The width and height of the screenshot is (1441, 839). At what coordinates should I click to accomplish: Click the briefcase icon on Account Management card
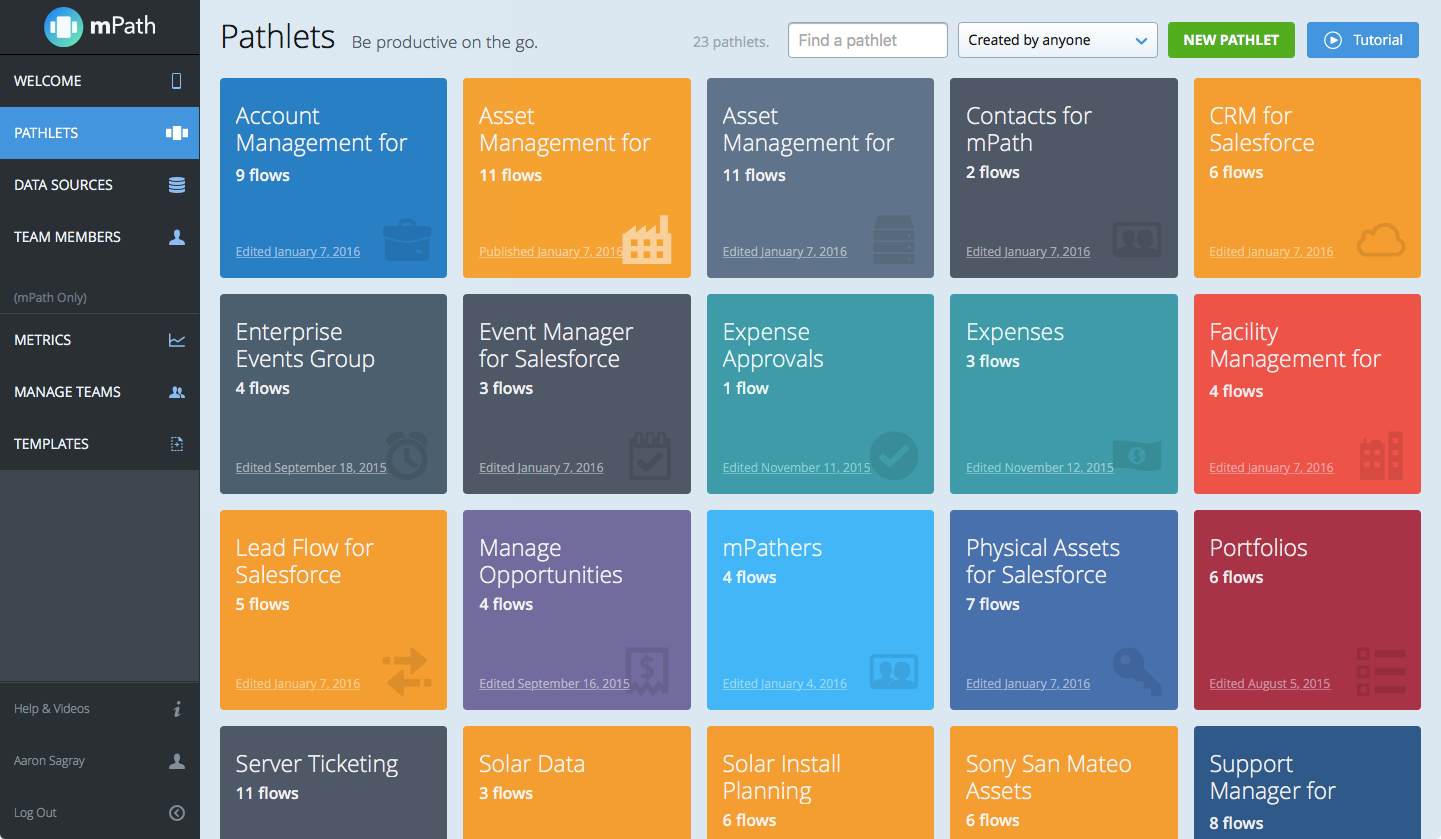coord(407,241)
